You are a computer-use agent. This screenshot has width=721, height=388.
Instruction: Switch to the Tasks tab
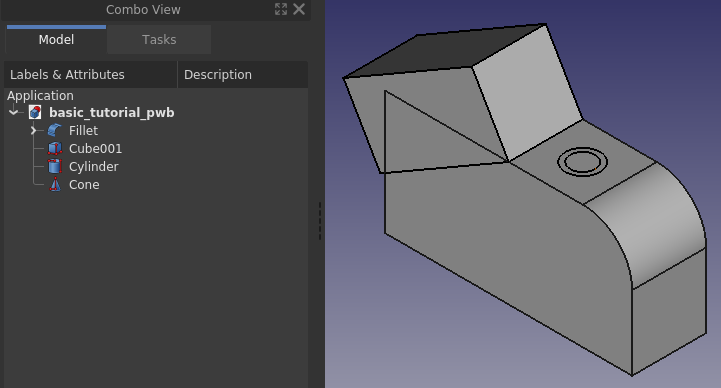point(159,40)
